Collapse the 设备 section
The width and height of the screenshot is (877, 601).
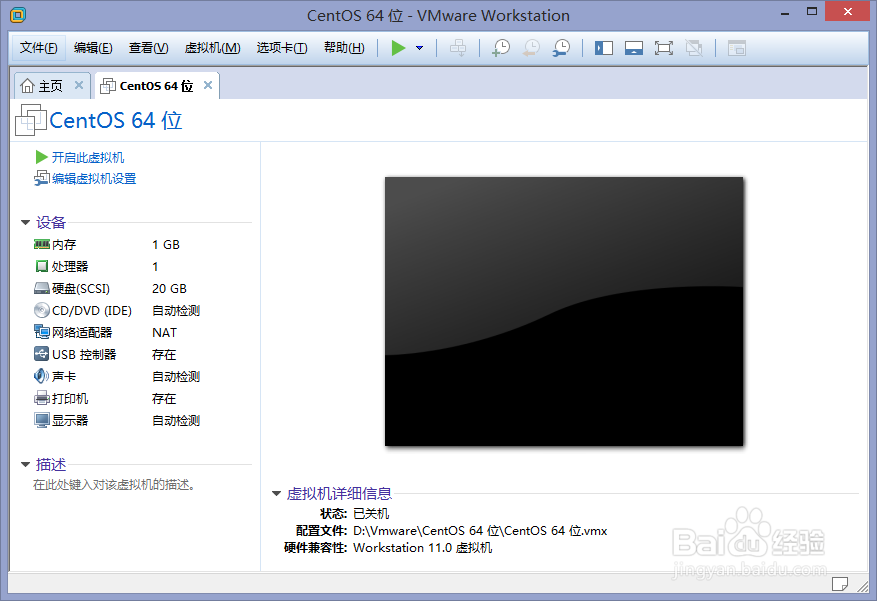click(25, 223)
